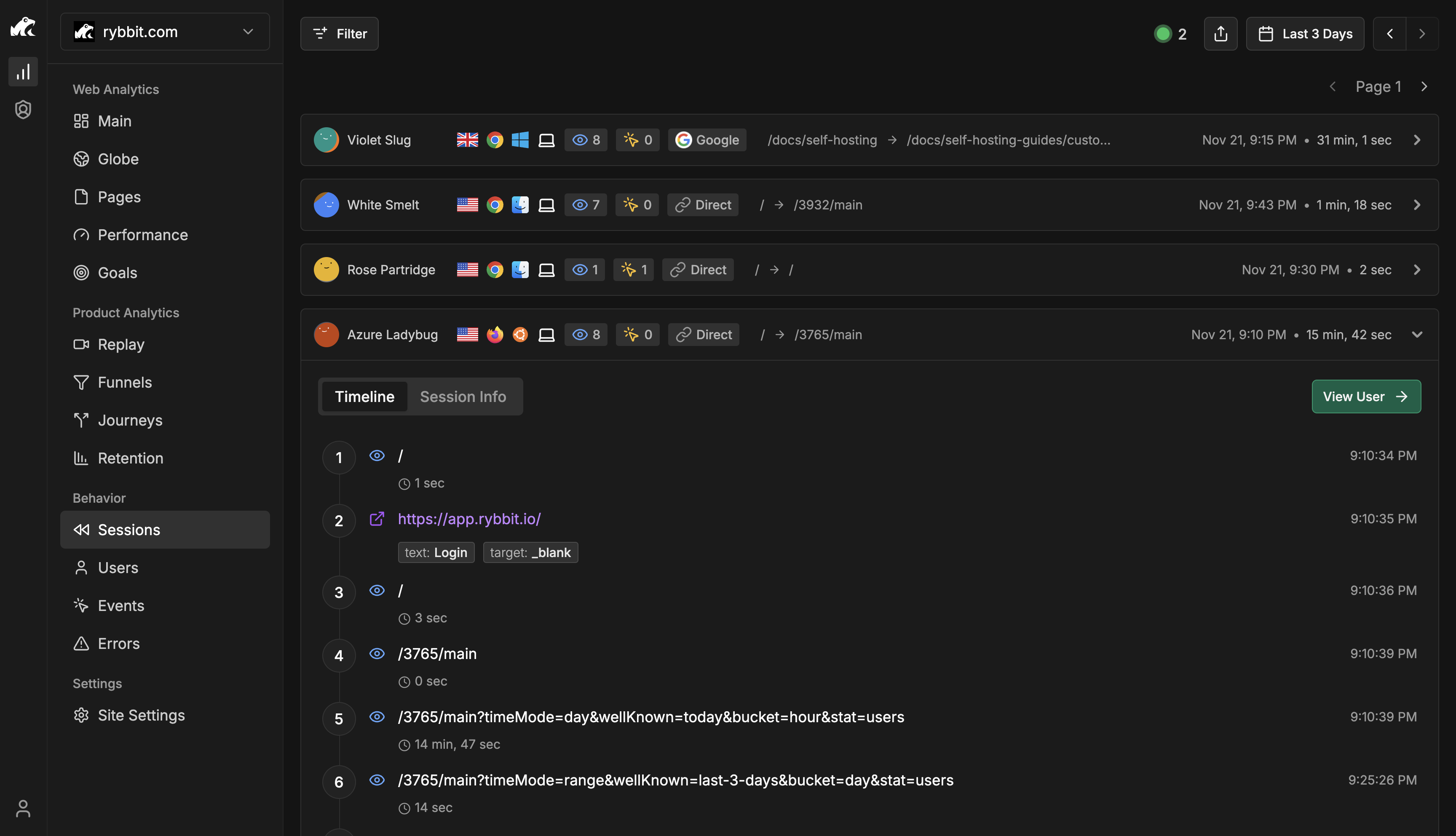
Task: Open the https://app.rybbit.io/ link
Action: point(469,519)
